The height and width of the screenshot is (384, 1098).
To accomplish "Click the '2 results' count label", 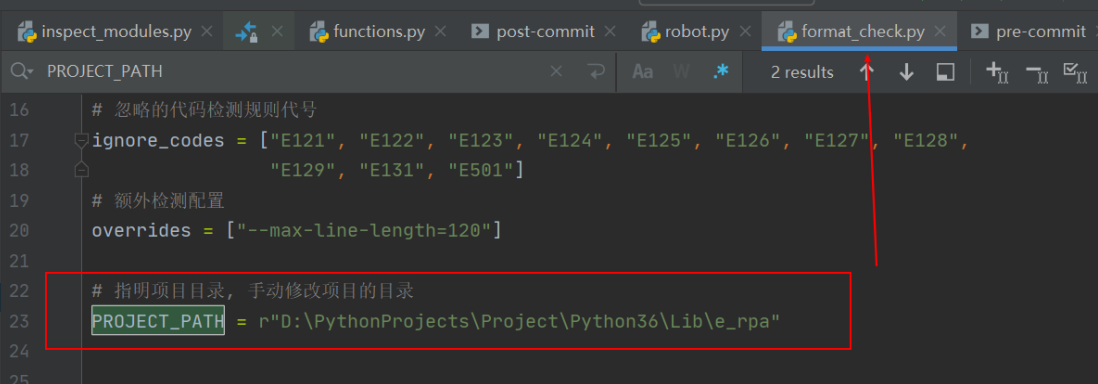I will tap(802, 72).
